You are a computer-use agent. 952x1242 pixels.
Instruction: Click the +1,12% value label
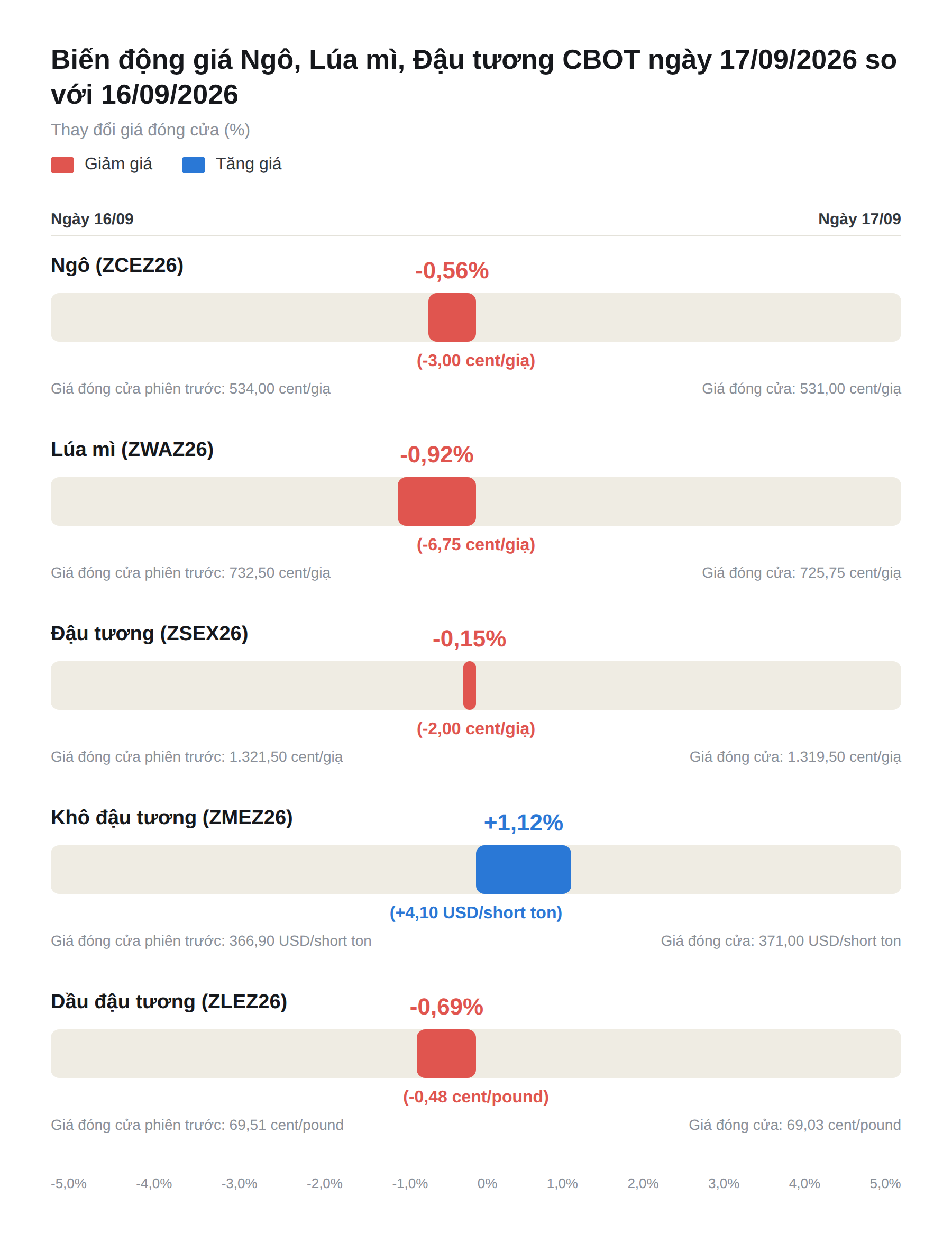[x=524, y=823]
